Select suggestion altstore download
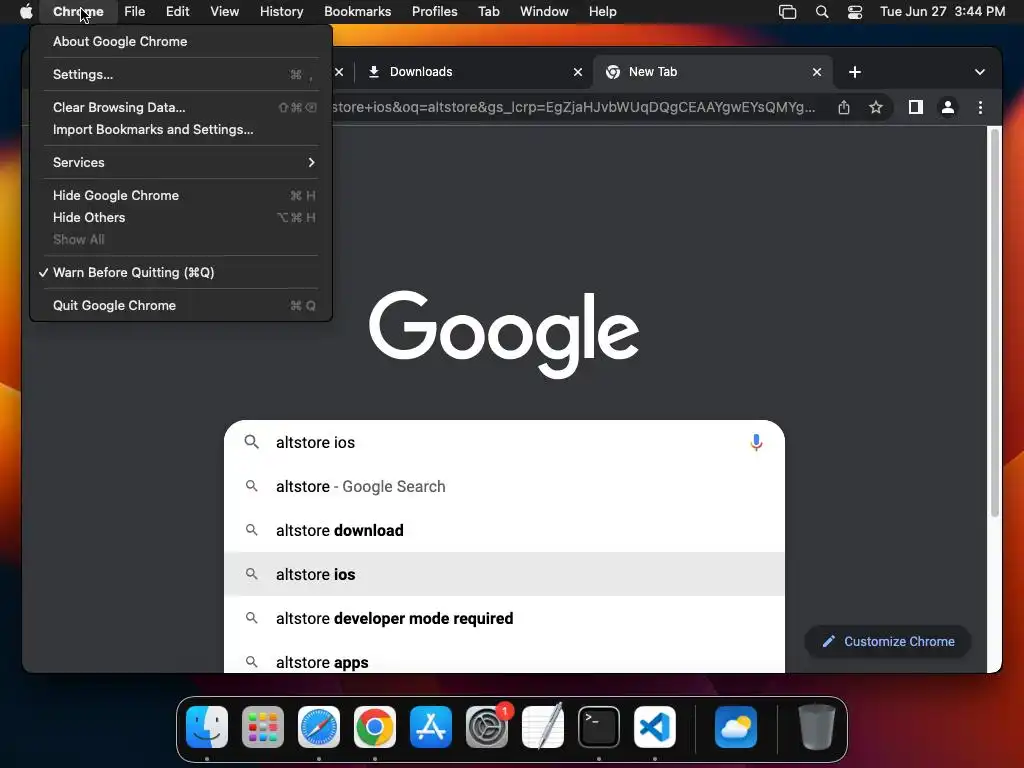The width and height of the screenshot is (1024, 768). pos(504,530)
